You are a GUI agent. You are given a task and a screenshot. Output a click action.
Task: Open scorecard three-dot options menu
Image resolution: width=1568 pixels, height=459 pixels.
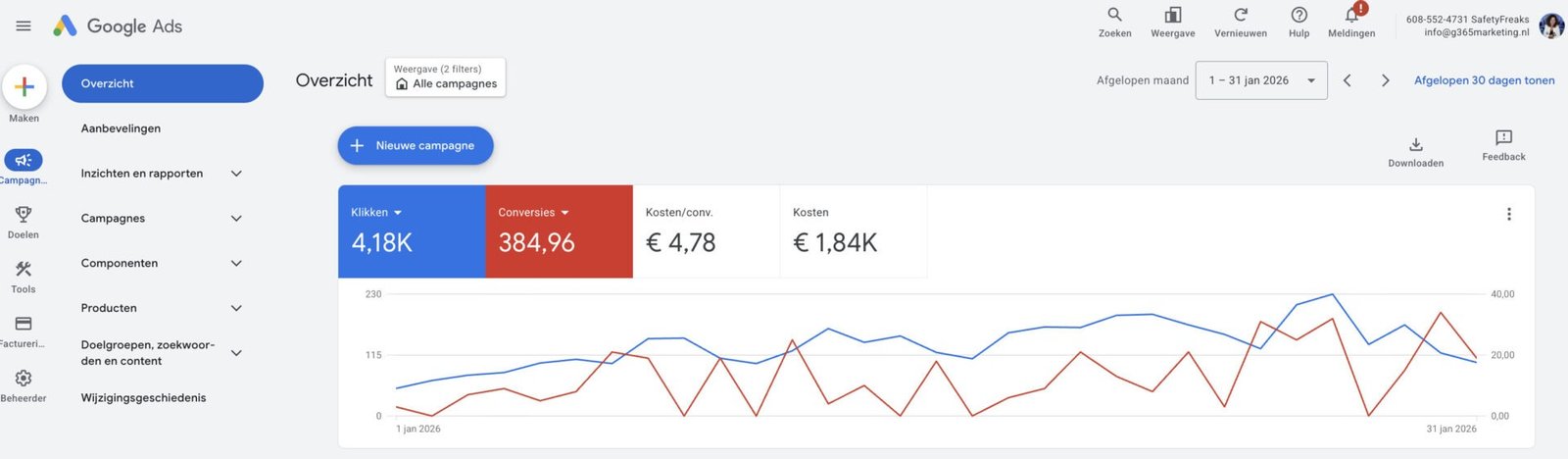tap(1508, 214)
